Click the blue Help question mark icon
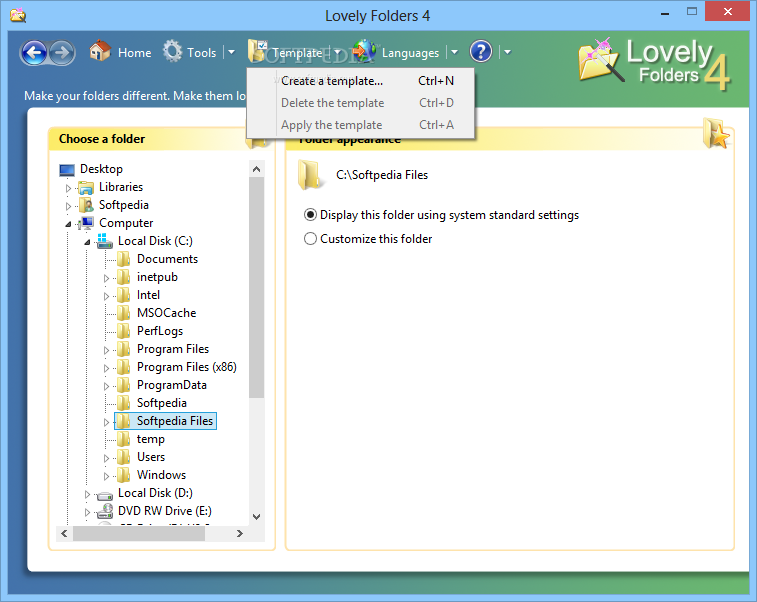Screen dimensions: 757x602 (x=481, y=51)
